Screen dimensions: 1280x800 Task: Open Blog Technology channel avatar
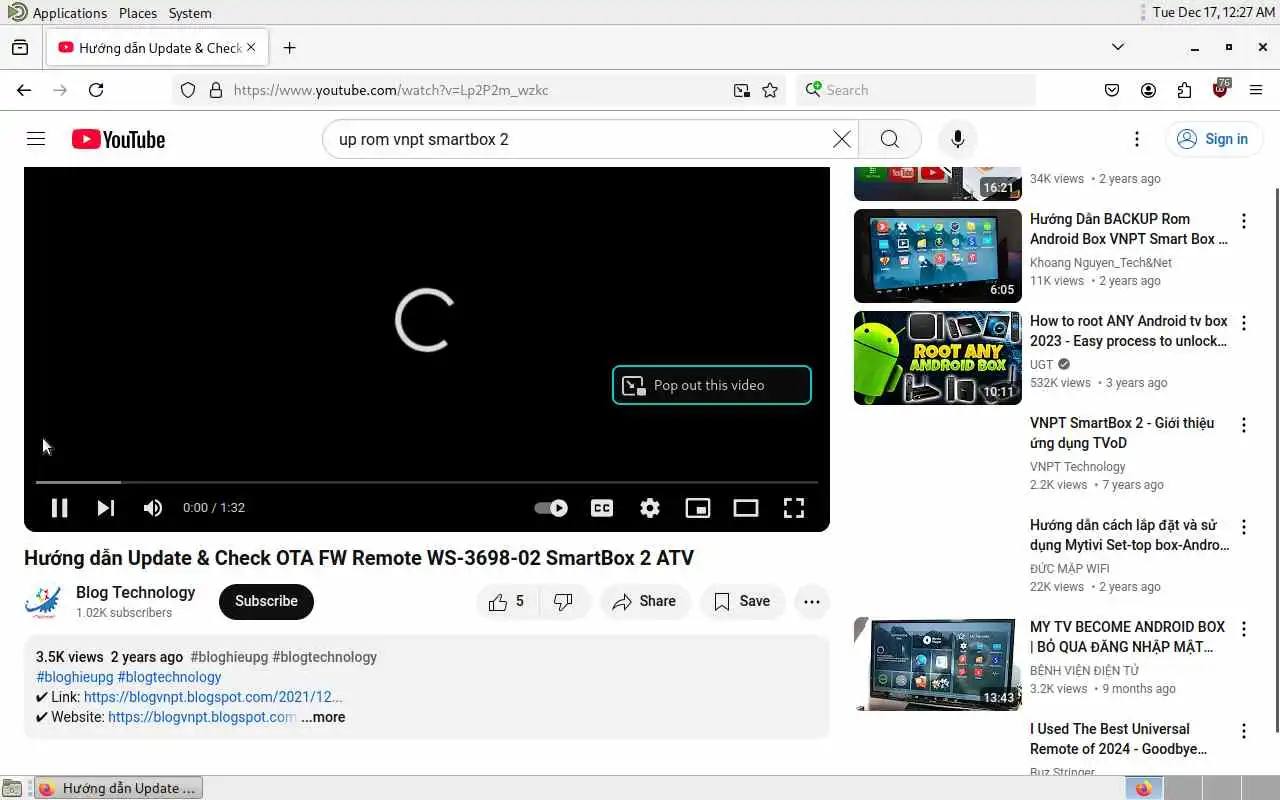pos(44,601)
